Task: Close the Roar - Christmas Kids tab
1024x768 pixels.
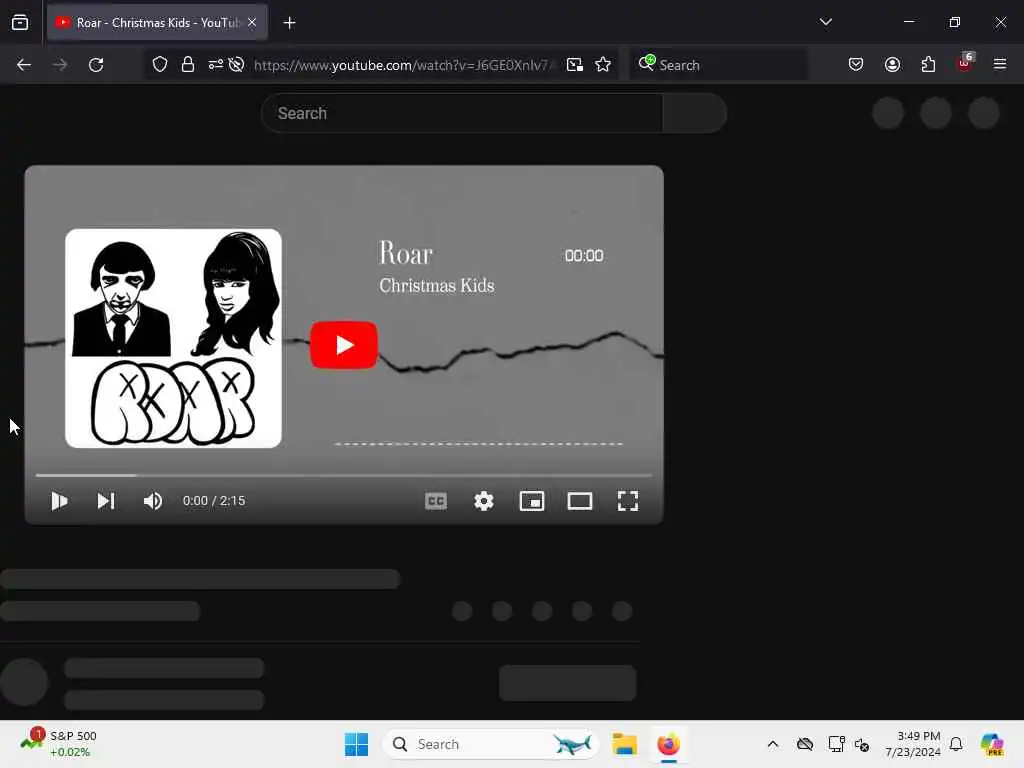Action: click(x=252, y=22)
